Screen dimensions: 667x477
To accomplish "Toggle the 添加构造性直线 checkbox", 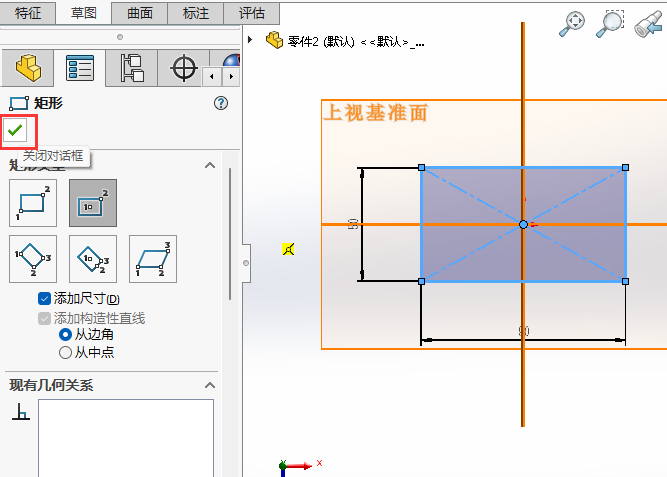I will coord(44,318).
